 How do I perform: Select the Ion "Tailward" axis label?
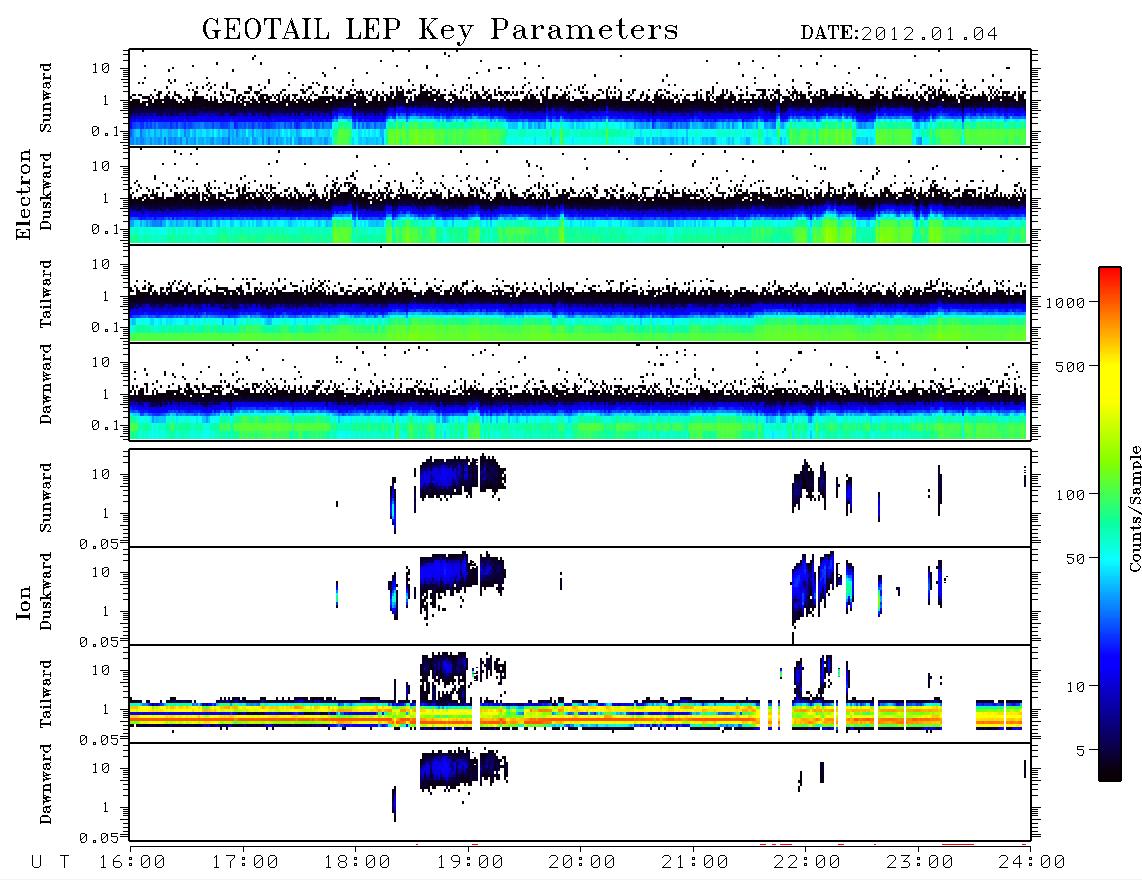46,694
